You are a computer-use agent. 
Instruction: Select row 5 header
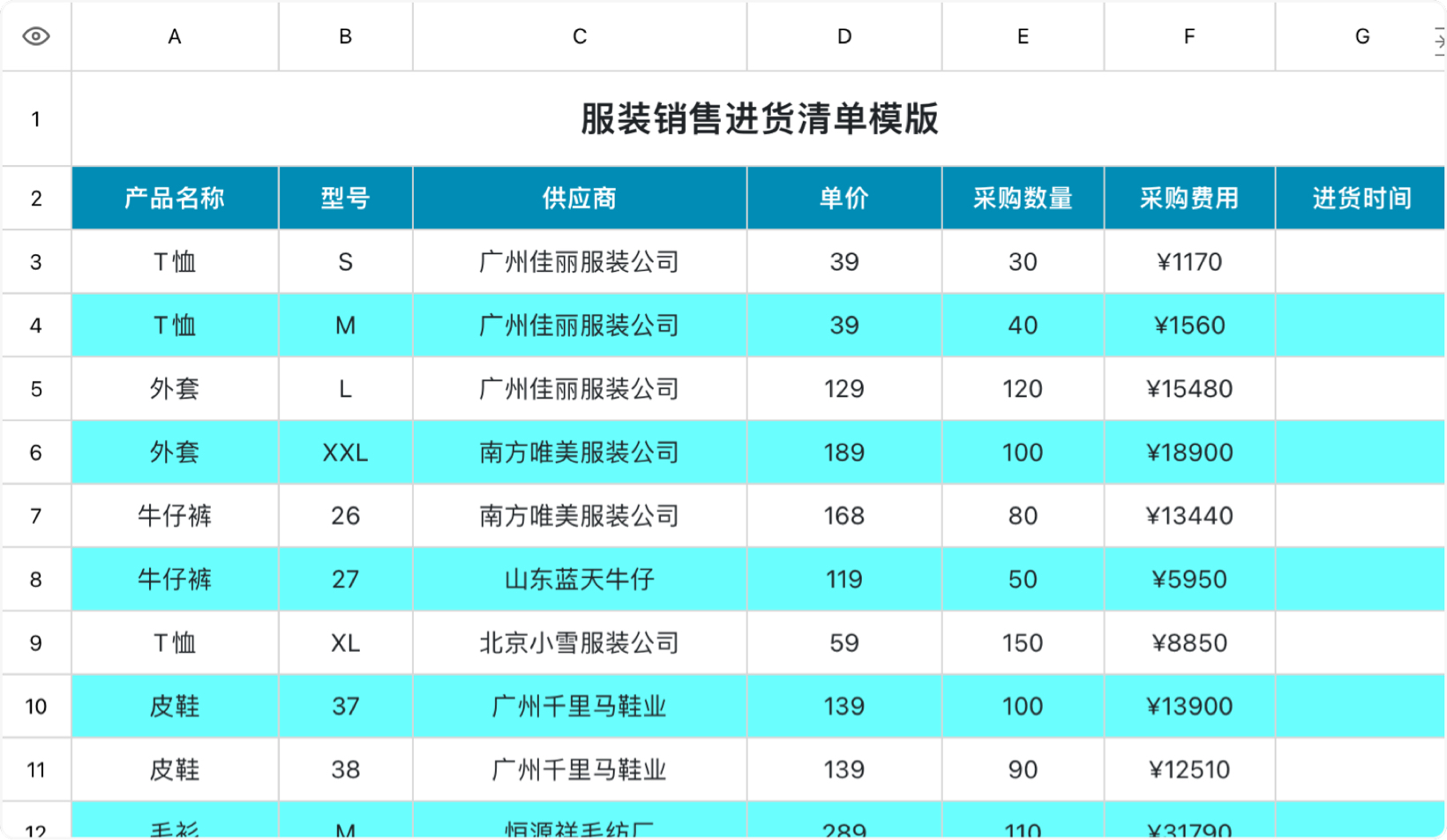point(36,389)
